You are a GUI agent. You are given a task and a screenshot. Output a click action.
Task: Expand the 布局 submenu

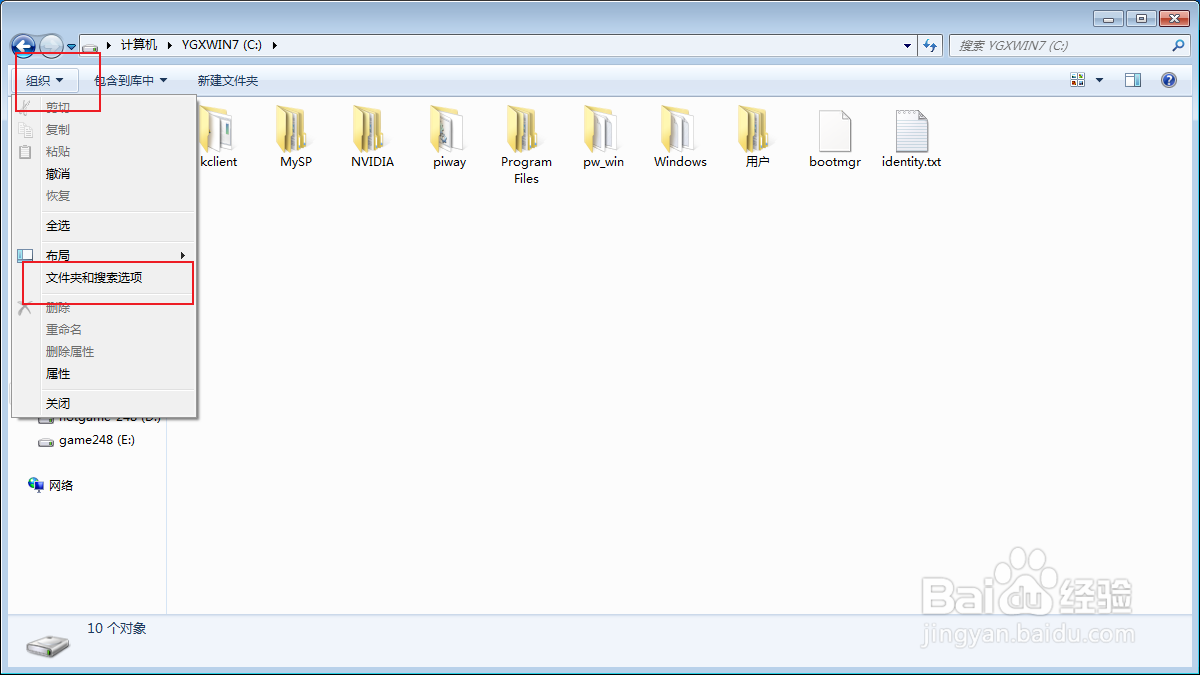click(x=104, y=255)
